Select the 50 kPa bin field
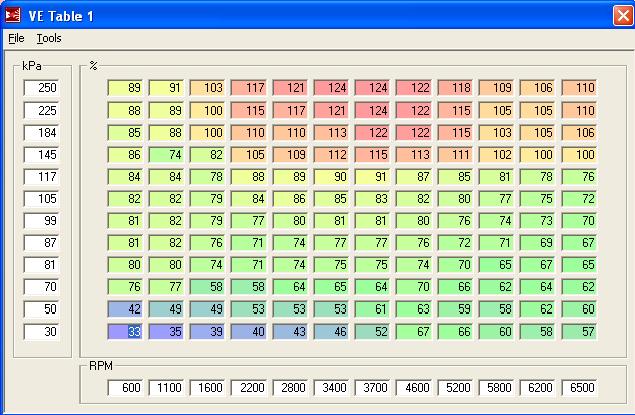The height and width of the screenshot is (415, 635). (x=42, y=309)
